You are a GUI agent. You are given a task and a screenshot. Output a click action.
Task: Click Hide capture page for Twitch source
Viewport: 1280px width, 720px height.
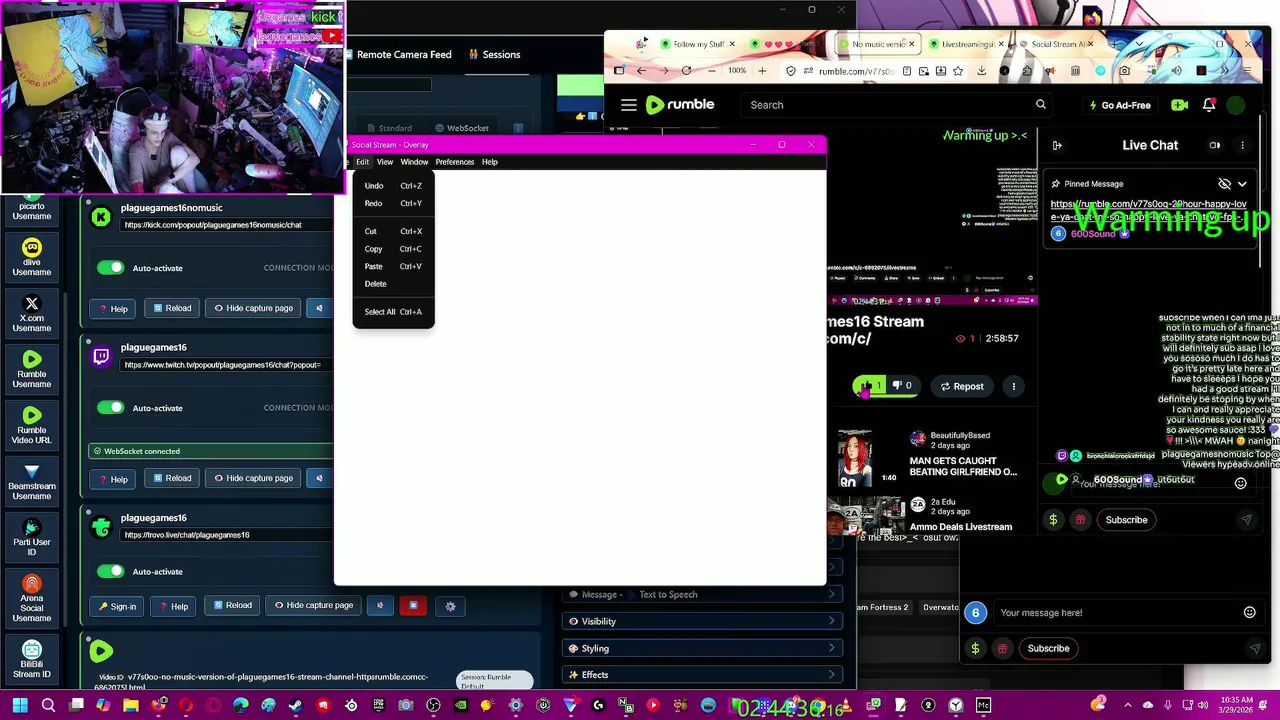tap(254, 478)
